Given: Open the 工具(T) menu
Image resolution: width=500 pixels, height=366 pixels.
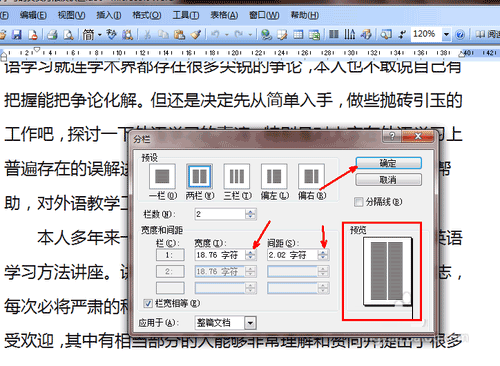Looking at the screenshot, I should [186, 15].
